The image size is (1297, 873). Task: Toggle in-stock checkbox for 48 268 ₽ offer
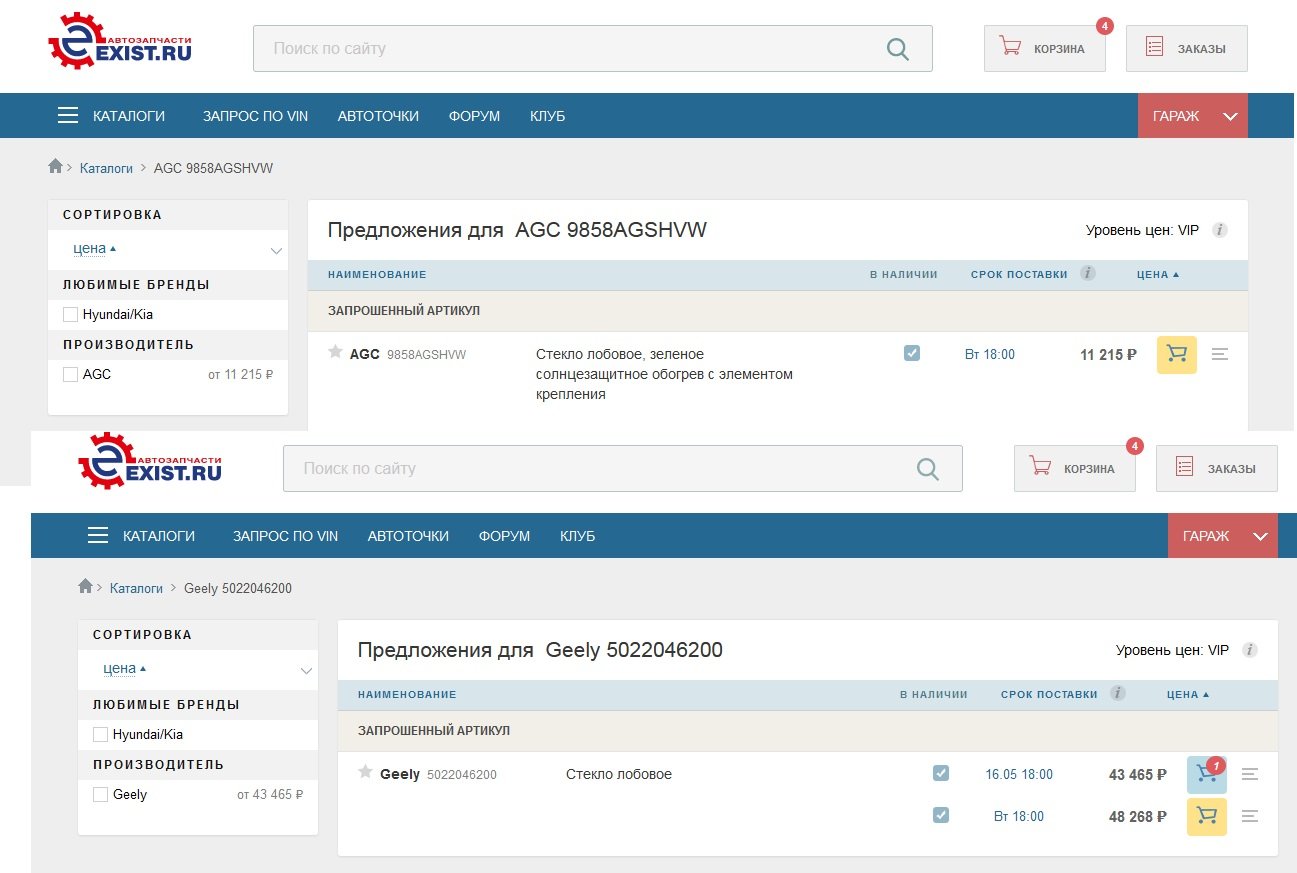940,815
